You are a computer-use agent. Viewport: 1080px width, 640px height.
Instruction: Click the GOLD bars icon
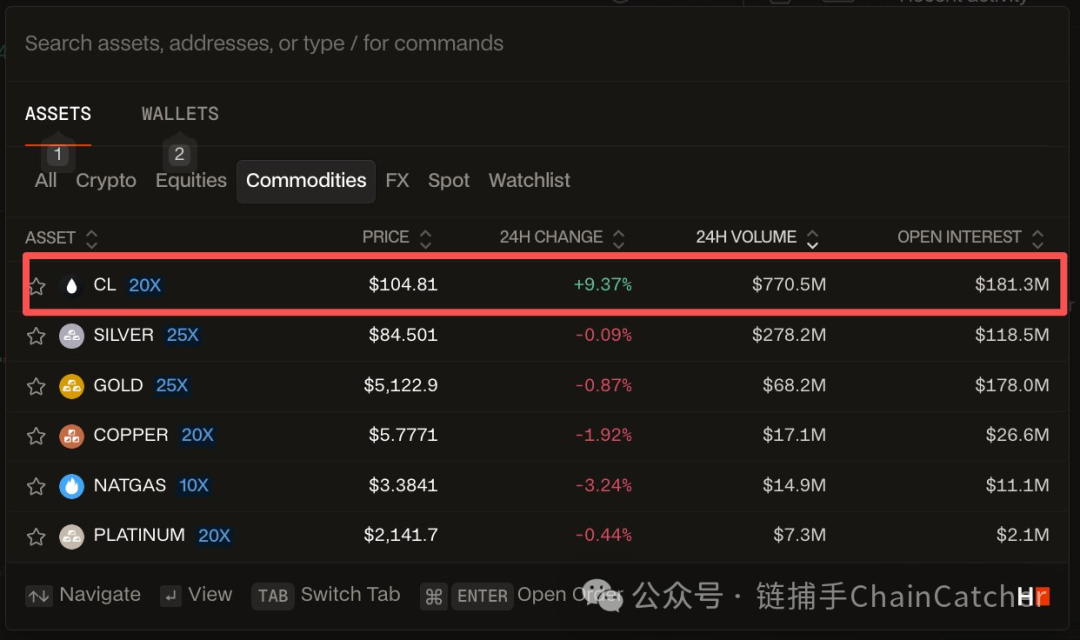pyautogui.click(x=72, y=386)
